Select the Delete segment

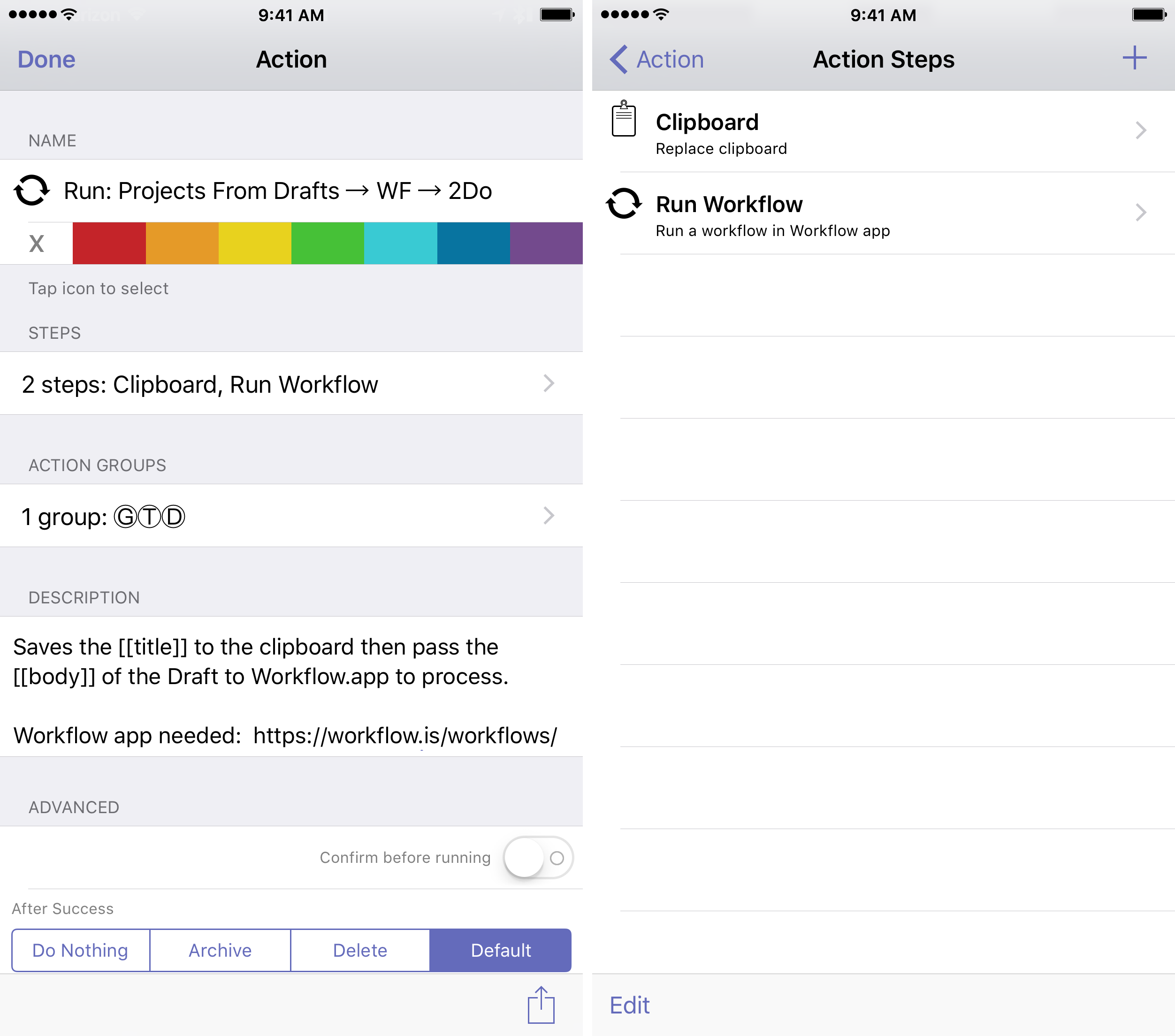coord(360,950)
